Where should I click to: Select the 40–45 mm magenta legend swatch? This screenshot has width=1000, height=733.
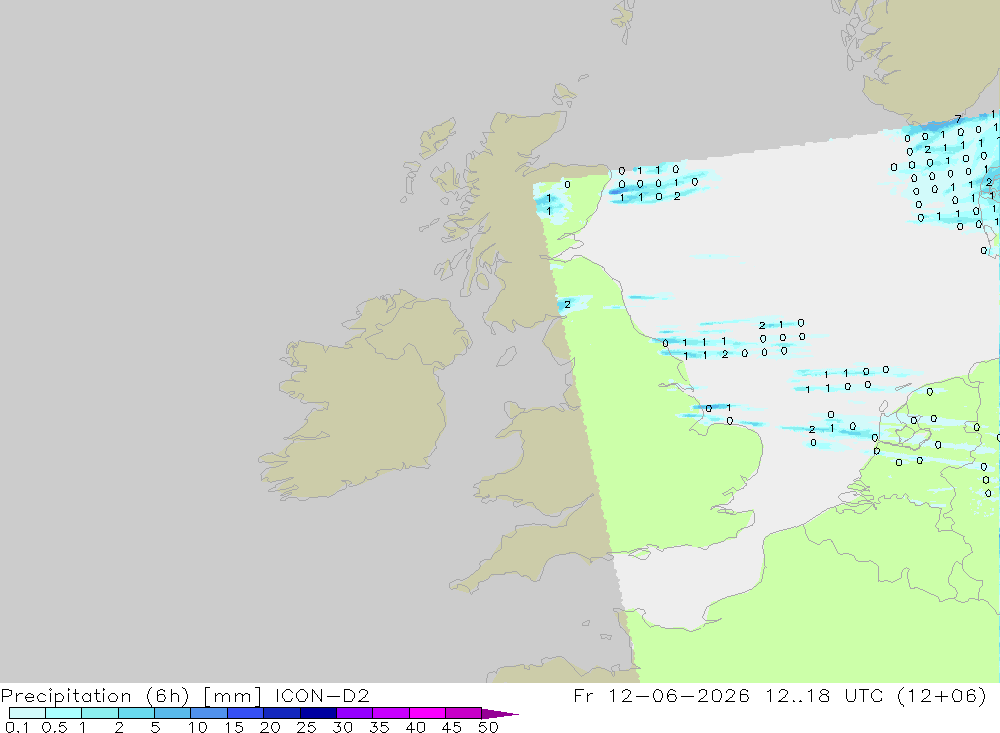427,713
